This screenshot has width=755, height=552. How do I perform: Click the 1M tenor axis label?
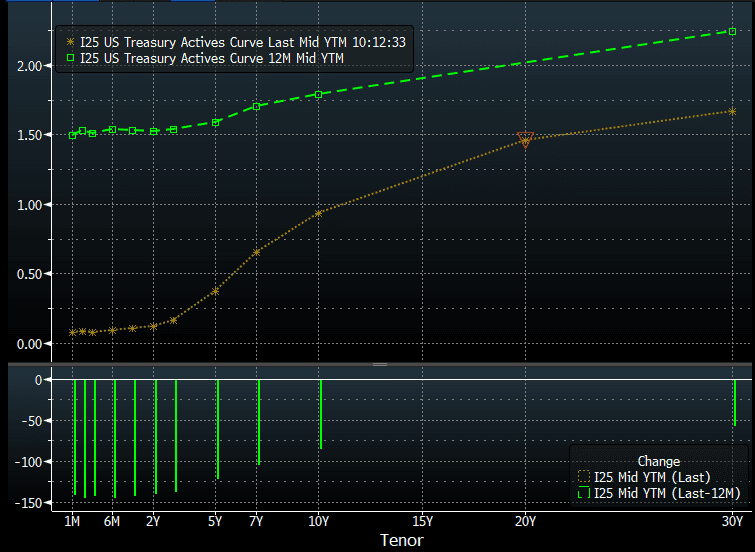click(72, 522)
